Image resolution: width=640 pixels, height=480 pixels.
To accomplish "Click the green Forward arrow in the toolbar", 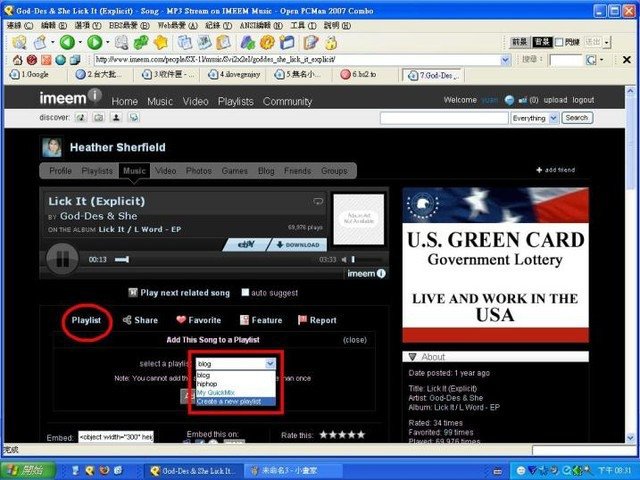I will coord(95,42).
